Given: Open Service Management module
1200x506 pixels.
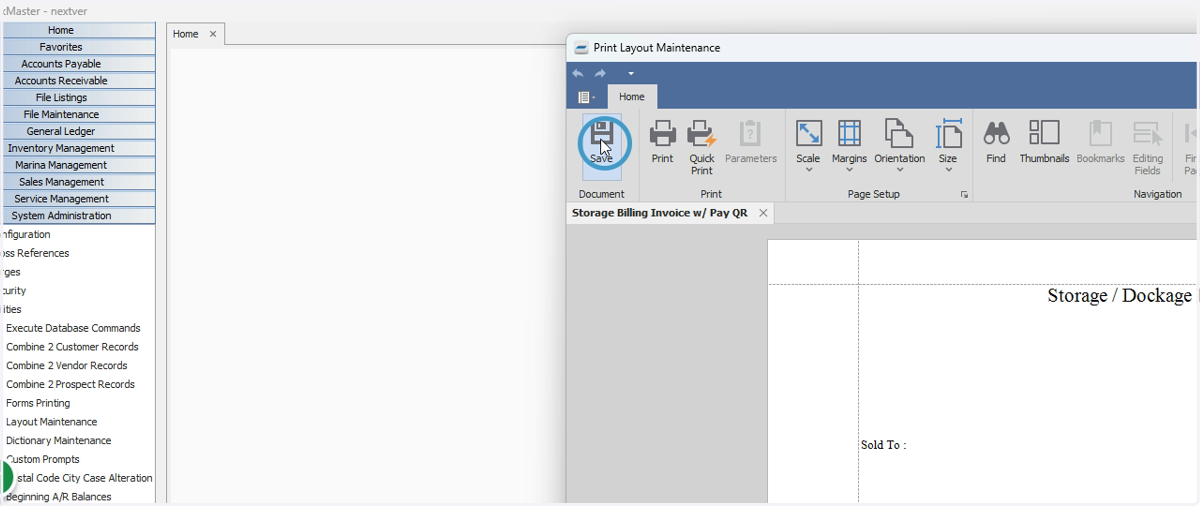Looking at the screenshot, I should pyautogui.click(x=79, y=199).
